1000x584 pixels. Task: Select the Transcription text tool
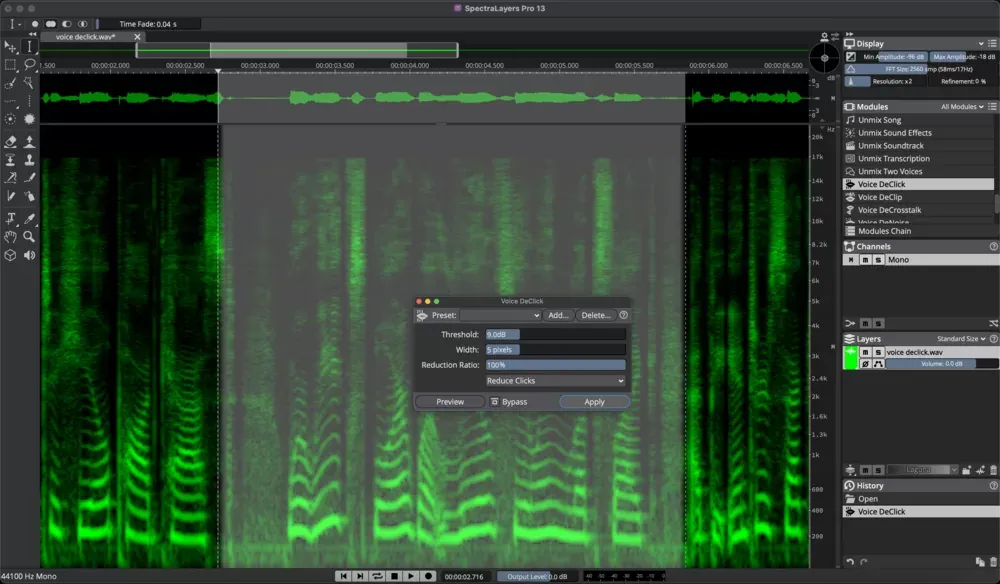click(x=10, y=219)
